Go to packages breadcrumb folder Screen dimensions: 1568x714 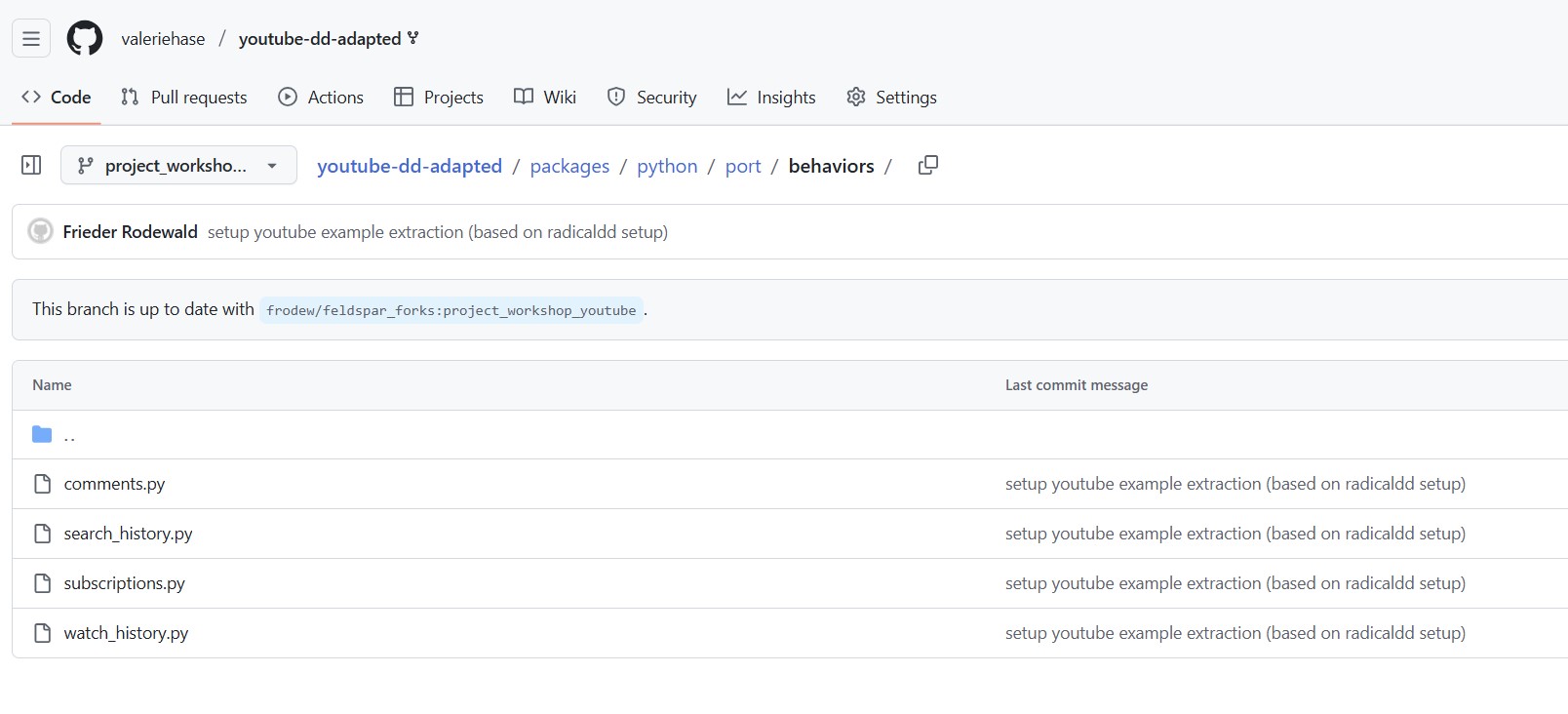tap(569, 167)
